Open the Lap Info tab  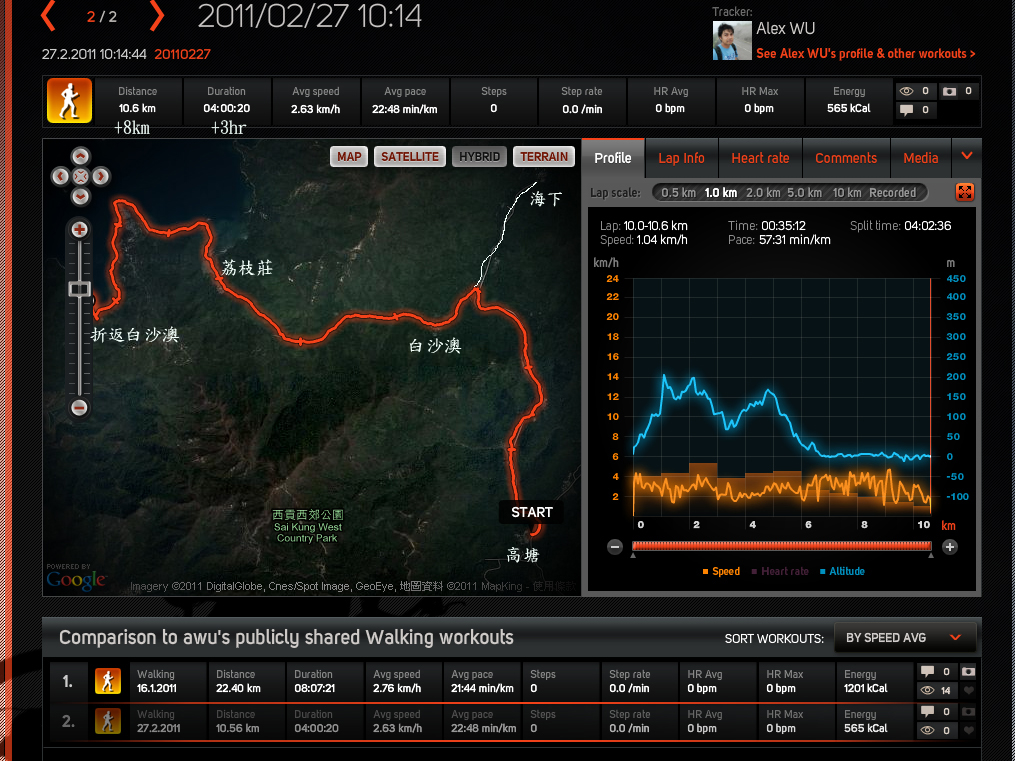click(x=681, y=158)
